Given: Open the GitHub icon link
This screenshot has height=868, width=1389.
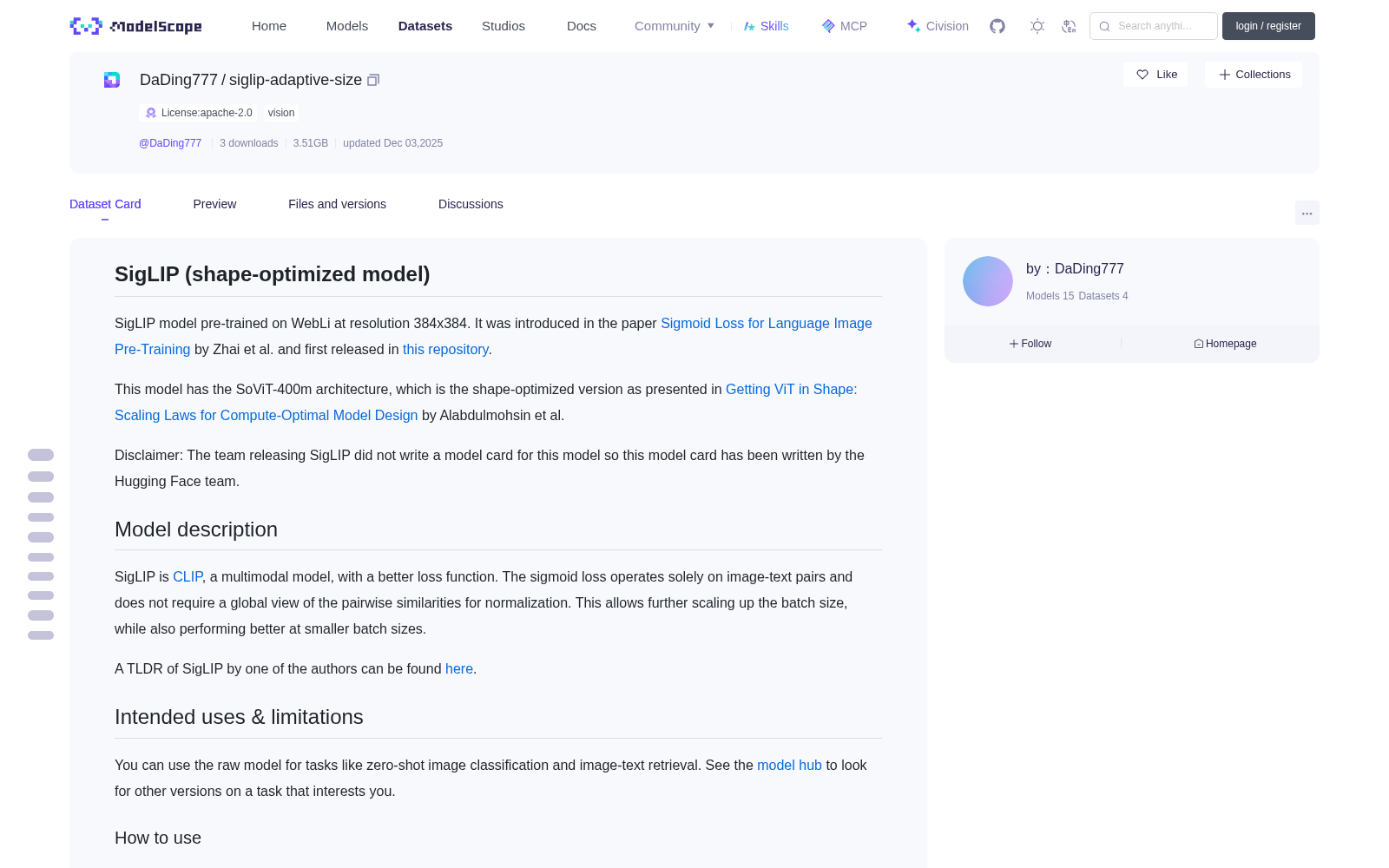Looking at the screenshot, I should click(997, 26).
